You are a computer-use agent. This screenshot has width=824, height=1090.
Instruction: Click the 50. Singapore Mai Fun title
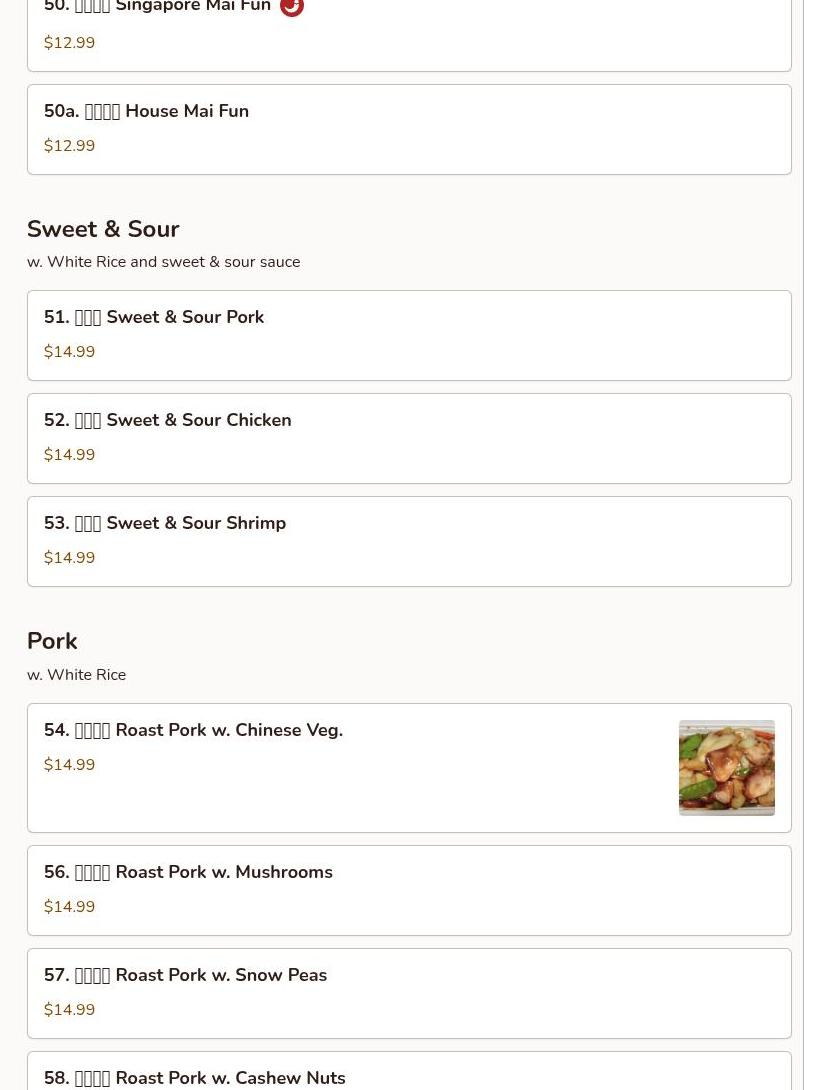157,6
